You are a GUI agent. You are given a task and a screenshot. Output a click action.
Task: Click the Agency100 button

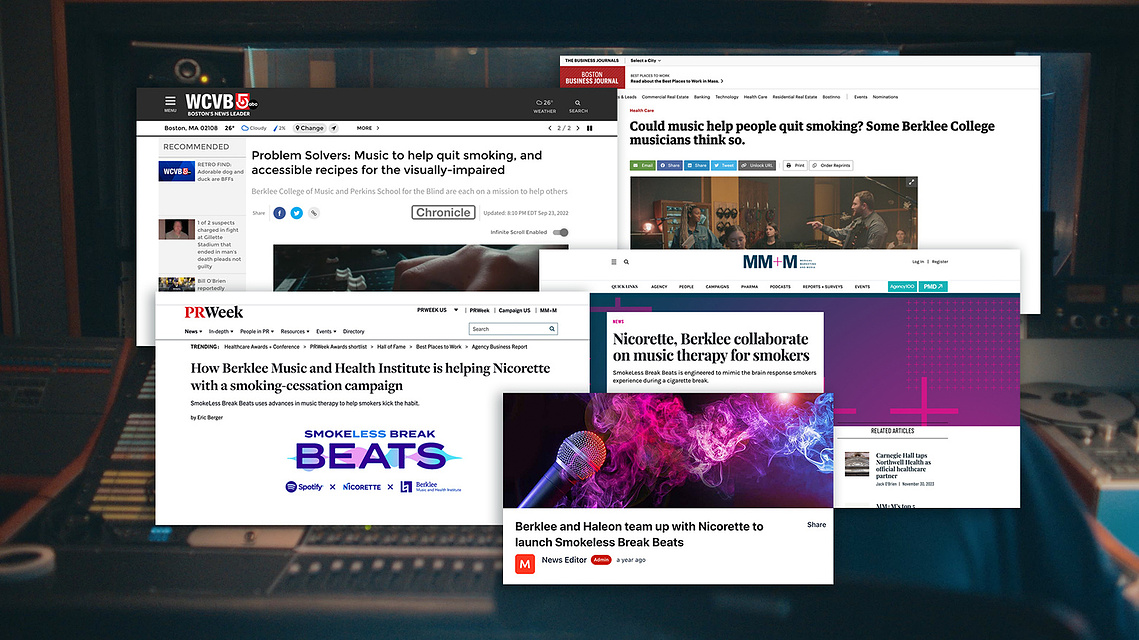902,286
